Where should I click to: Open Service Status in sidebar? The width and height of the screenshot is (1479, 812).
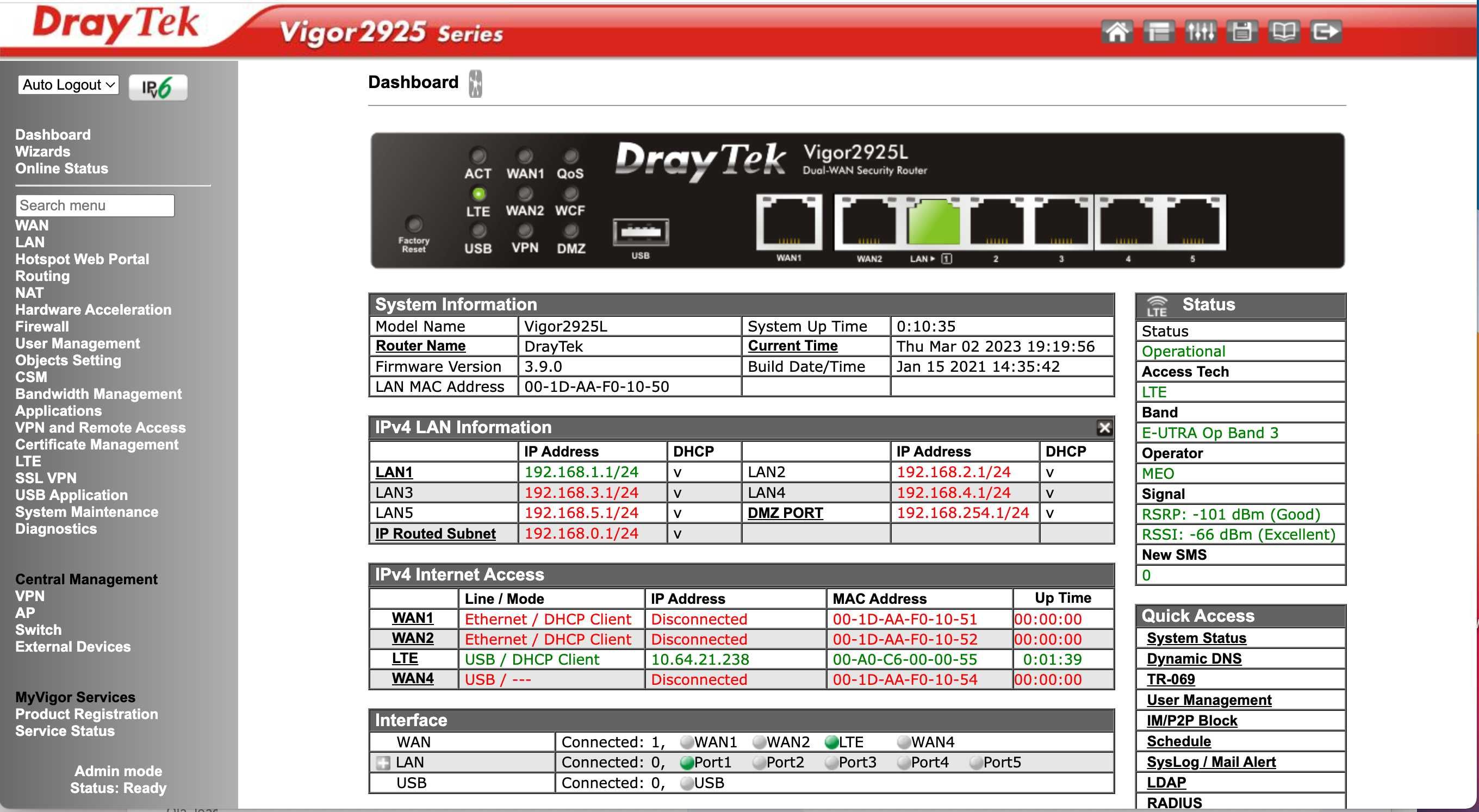(x=65, y=731)
